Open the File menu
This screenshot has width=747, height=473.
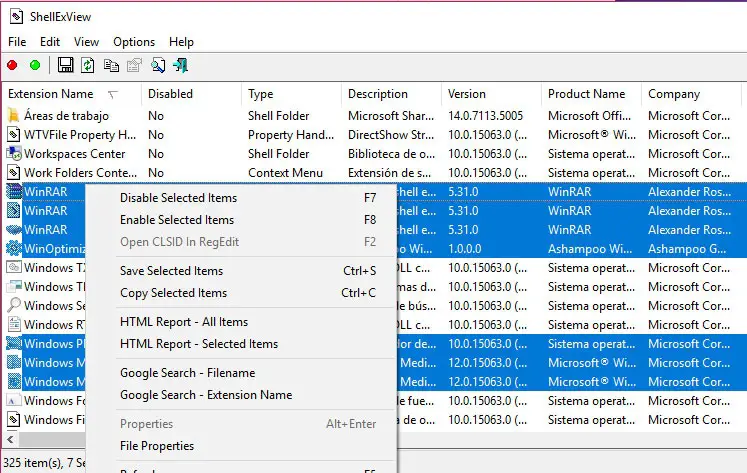17,42
